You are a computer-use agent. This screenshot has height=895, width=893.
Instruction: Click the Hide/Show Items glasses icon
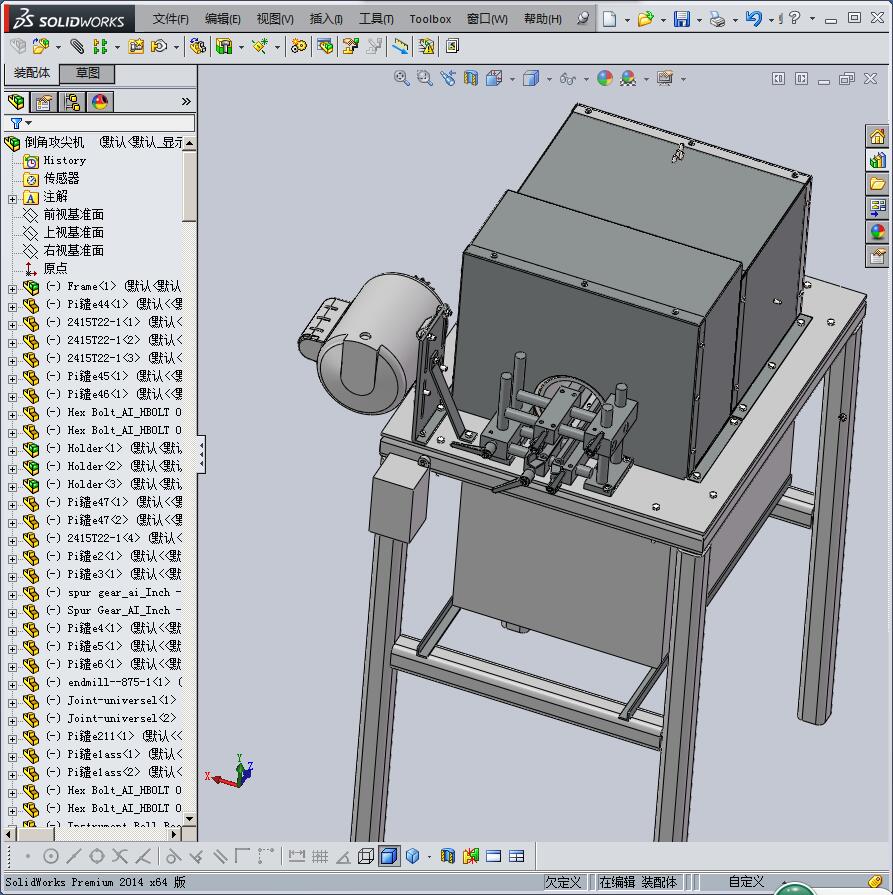tap(567, 78)
